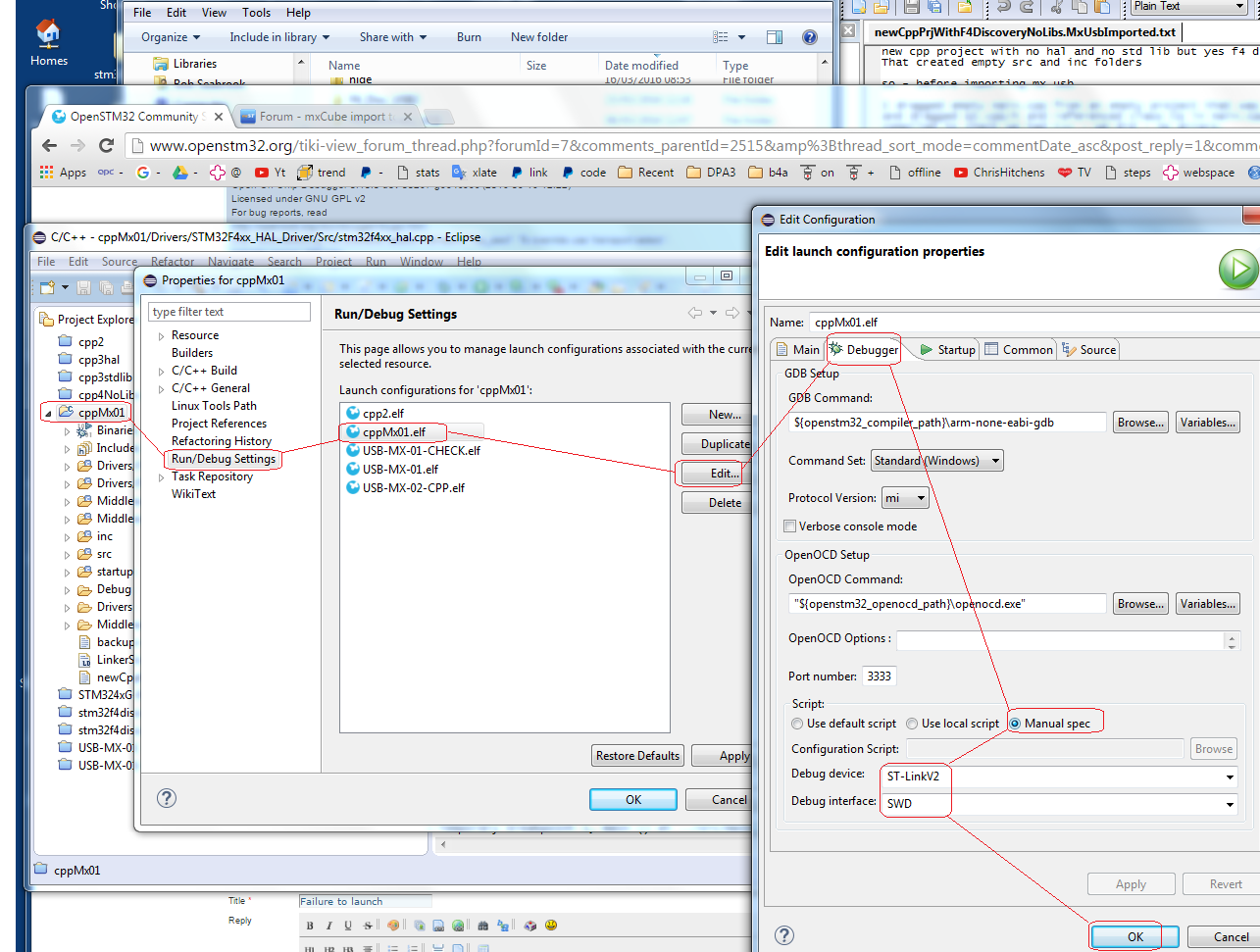Enable Verbose console mode checkbox
The width and height of the screenshot is (1260, 952).
[x=790, y=526]
